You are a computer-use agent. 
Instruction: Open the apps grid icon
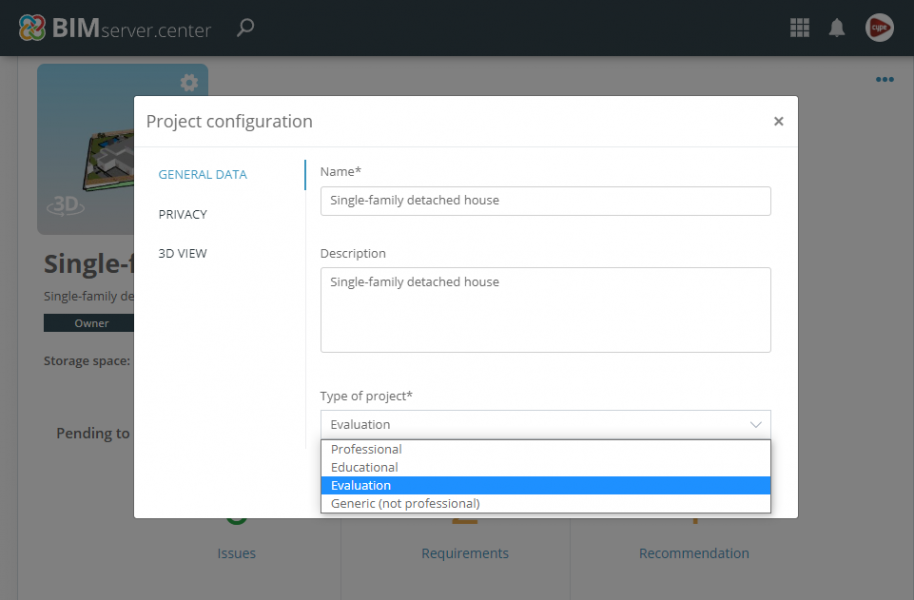coord(800,28)
